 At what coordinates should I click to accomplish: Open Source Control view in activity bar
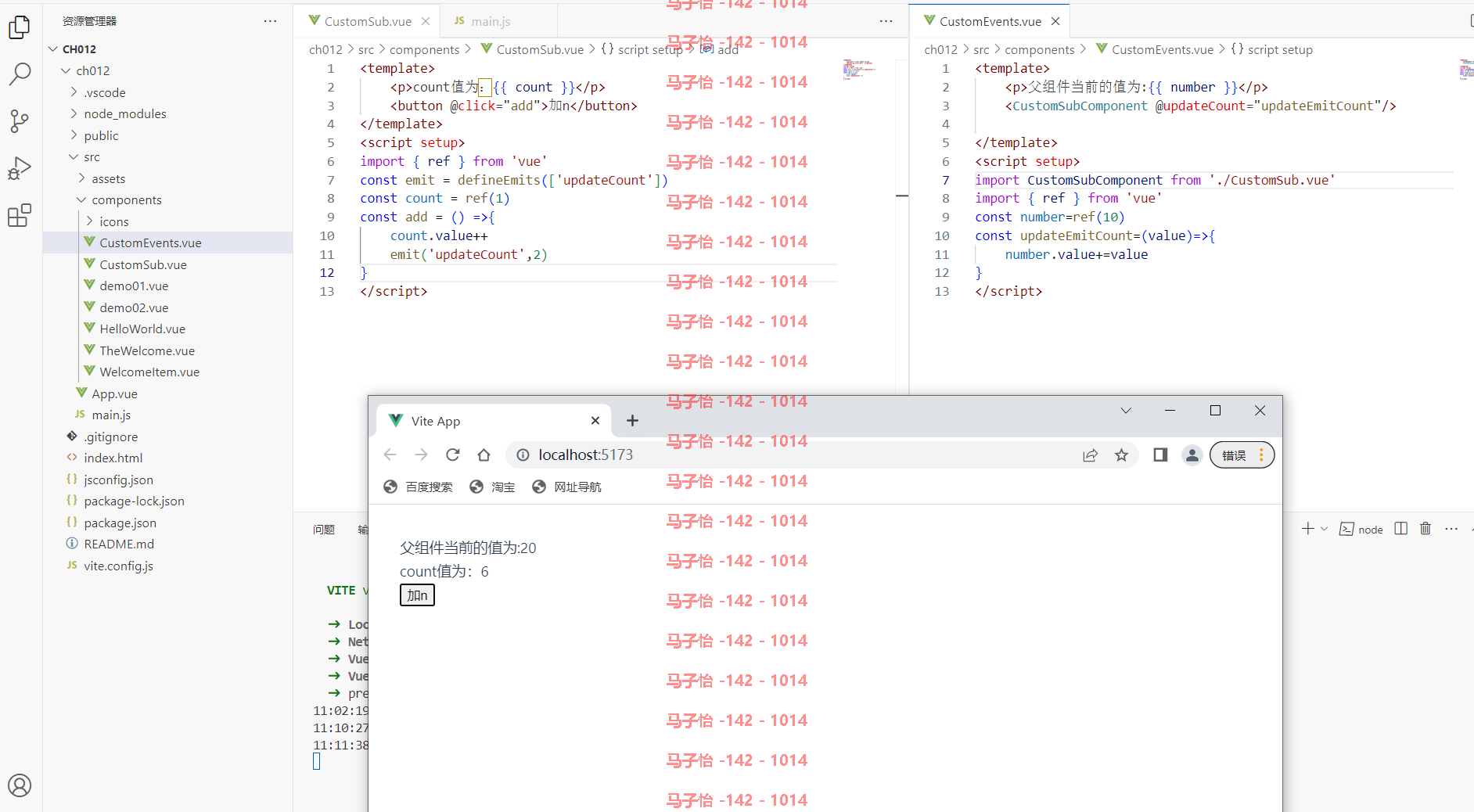tap(20, 121)
